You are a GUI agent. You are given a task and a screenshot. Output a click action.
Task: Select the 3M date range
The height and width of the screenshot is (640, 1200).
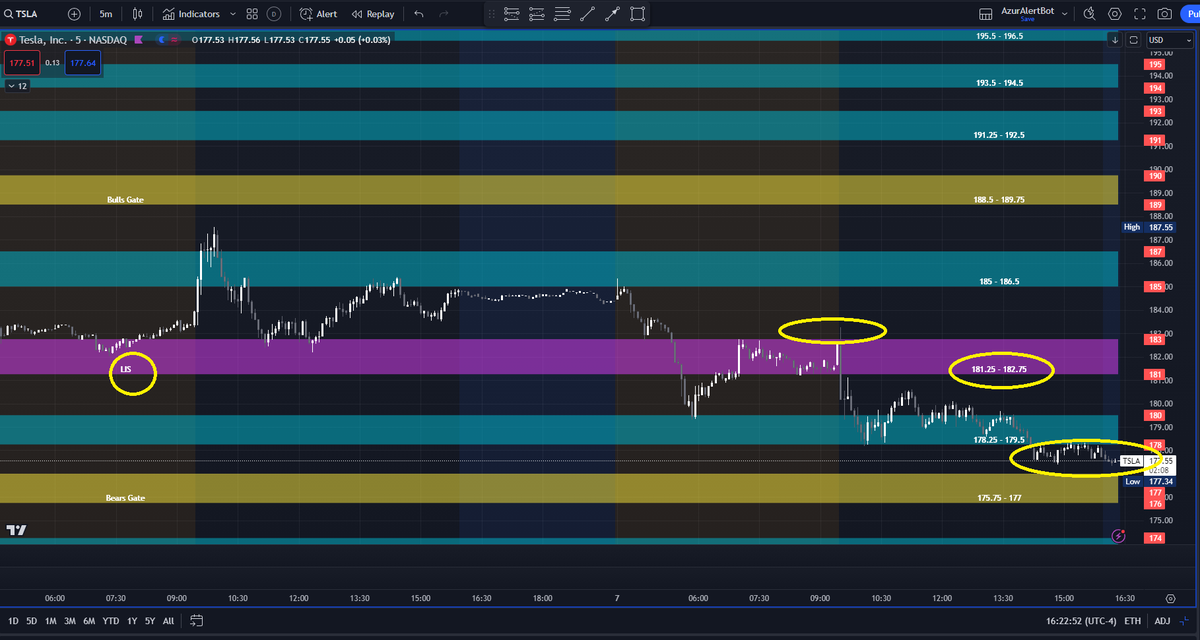tap(70, 621)
